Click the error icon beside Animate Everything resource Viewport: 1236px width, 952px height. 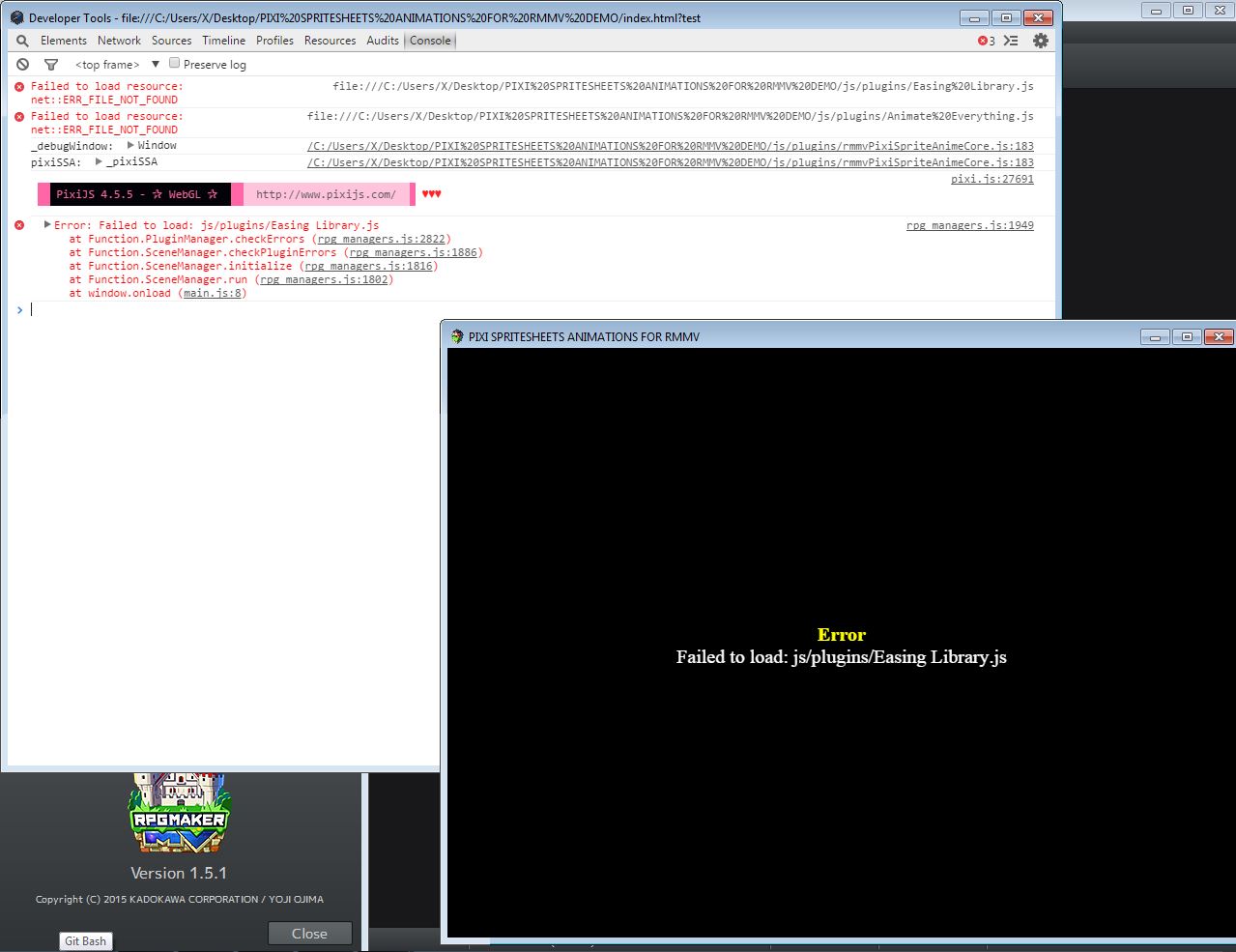pyautogui.click(x=19, y=116)
